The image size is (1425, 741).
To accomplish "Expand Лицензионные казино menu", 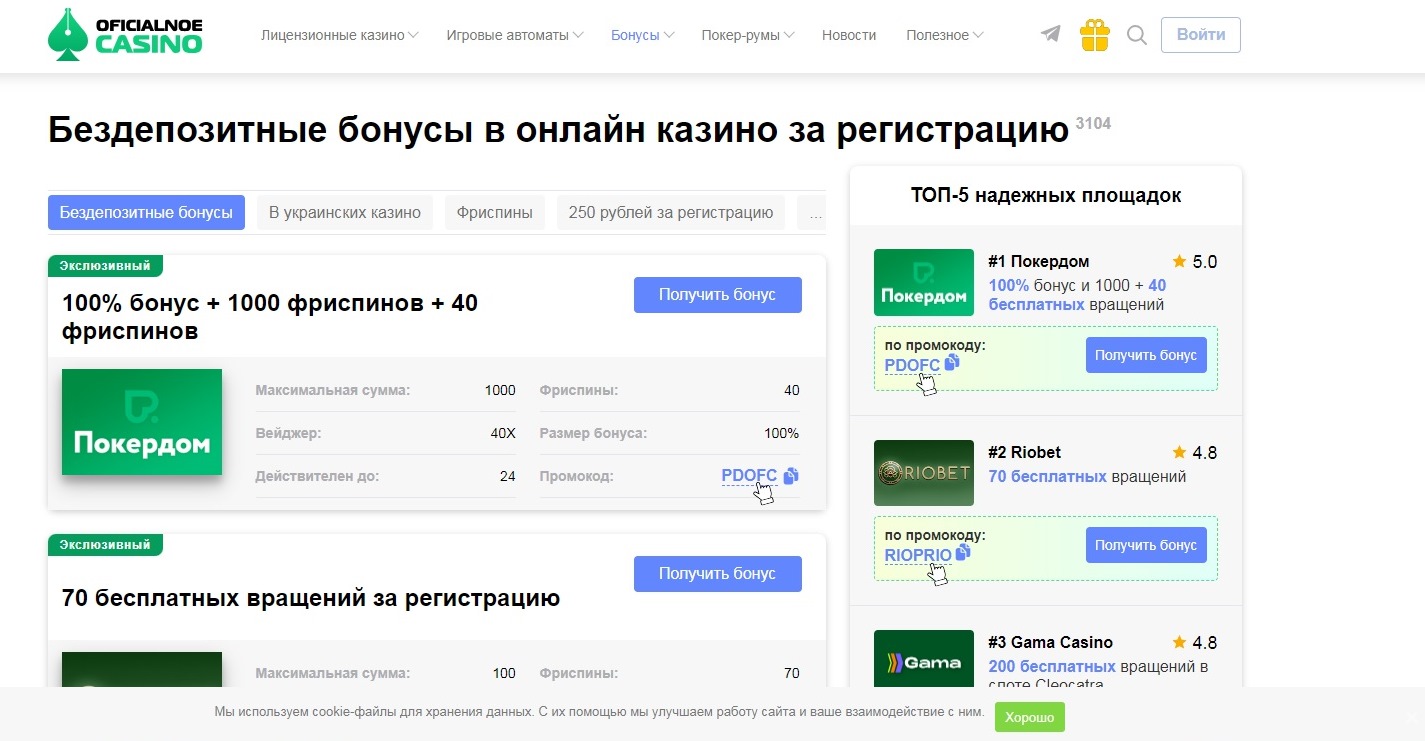I will [340, 35].
